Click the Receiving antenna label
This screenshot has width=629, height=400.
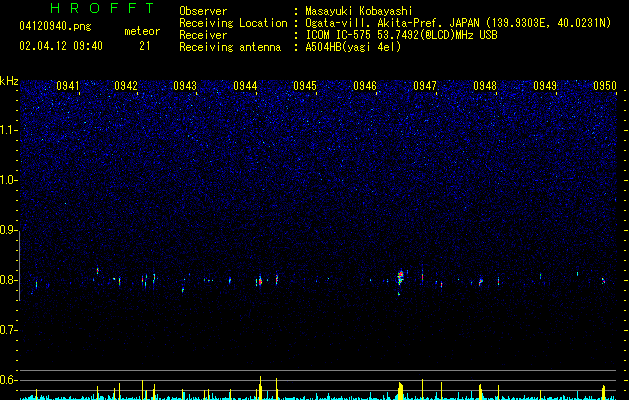[230, 47]
